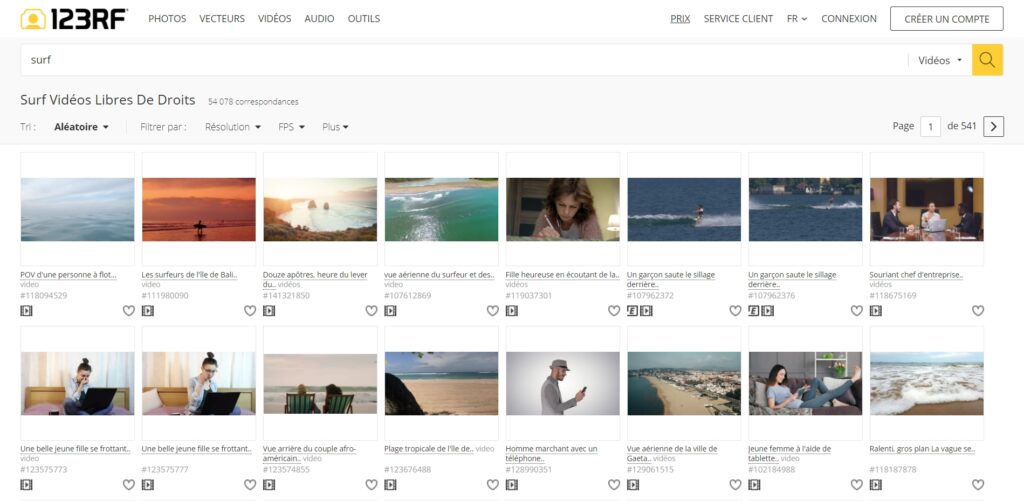Click the video icon under clip #118187878
Image resolution: width=1024 pixels, height=501 pixels.
click(876, 485)
